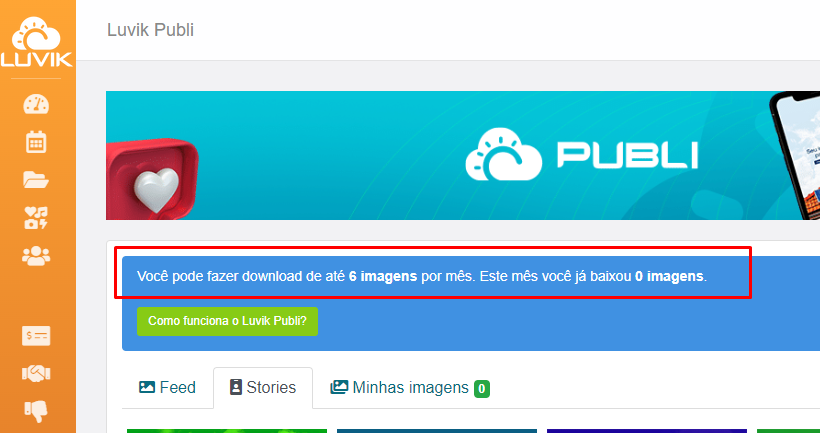Open the thumbs down icon
Screen dimensions: 820x433
(36, 411)
